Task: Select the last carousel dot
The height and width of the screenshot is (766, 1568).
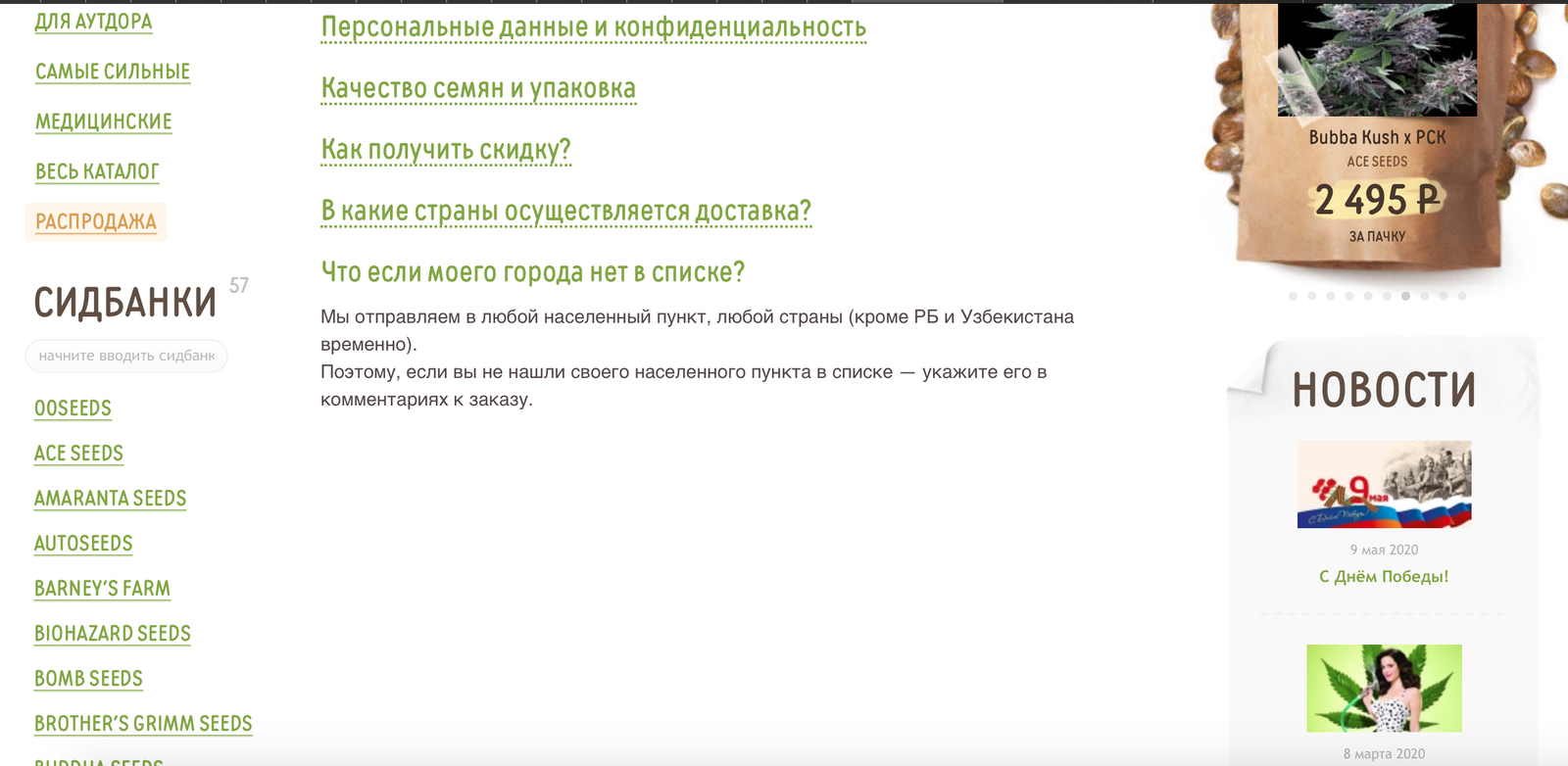Action: 1461,296
